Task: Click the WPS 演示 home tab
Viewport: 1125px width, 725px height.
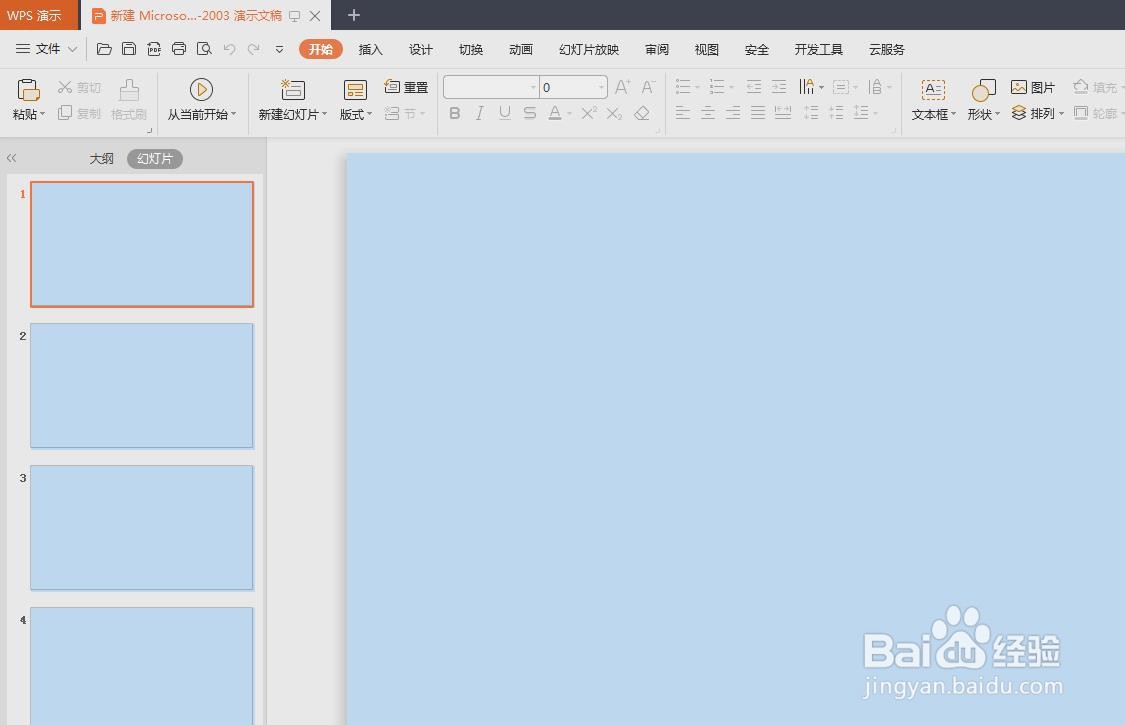Action: pos(39,15)
